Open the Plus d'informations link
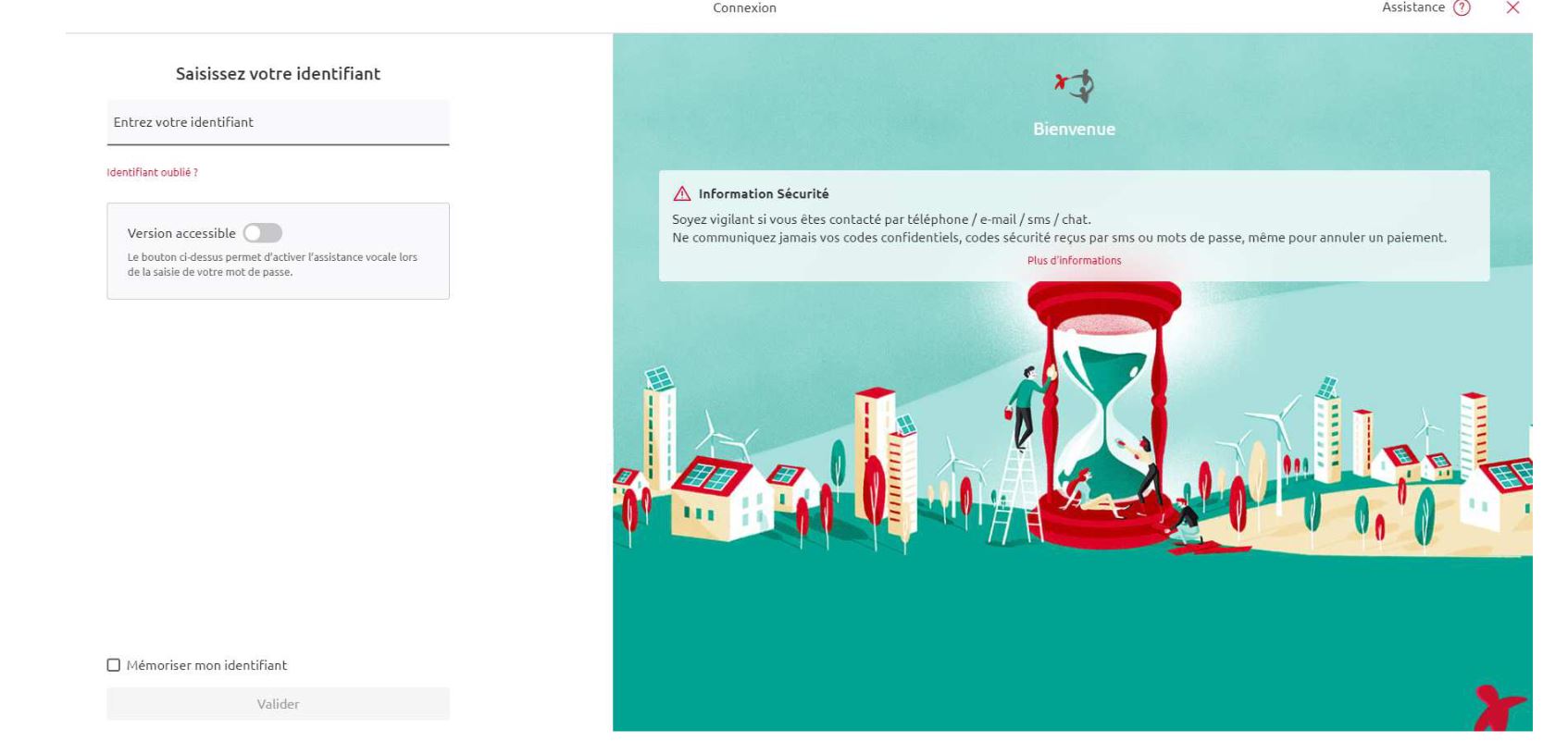This screenshot has width=1568, height=754. [x=1074, y=261]
